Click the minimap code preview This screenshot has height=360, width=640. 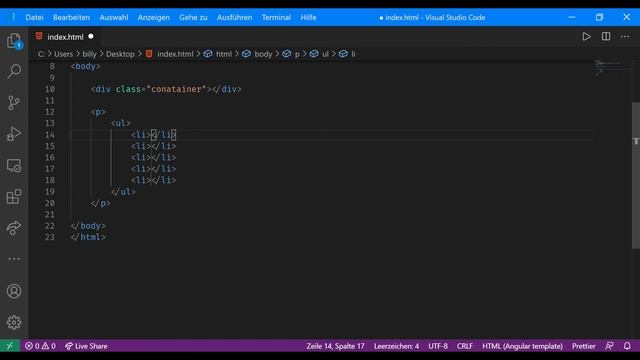tap(612, 67)
